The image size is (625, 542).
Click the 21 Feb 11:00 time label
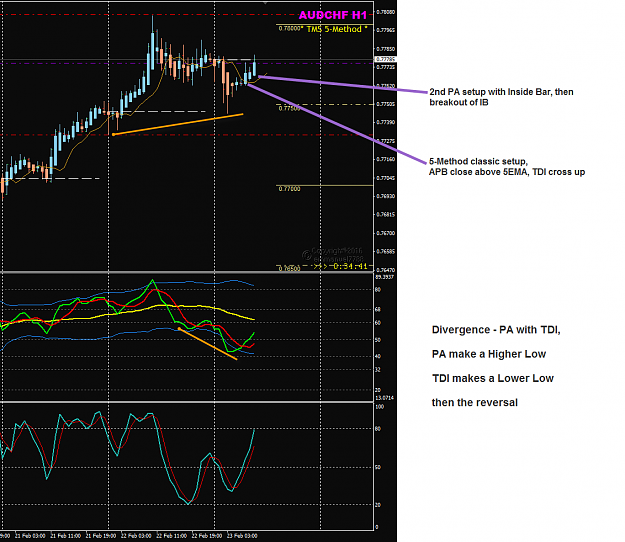[65, 536]
